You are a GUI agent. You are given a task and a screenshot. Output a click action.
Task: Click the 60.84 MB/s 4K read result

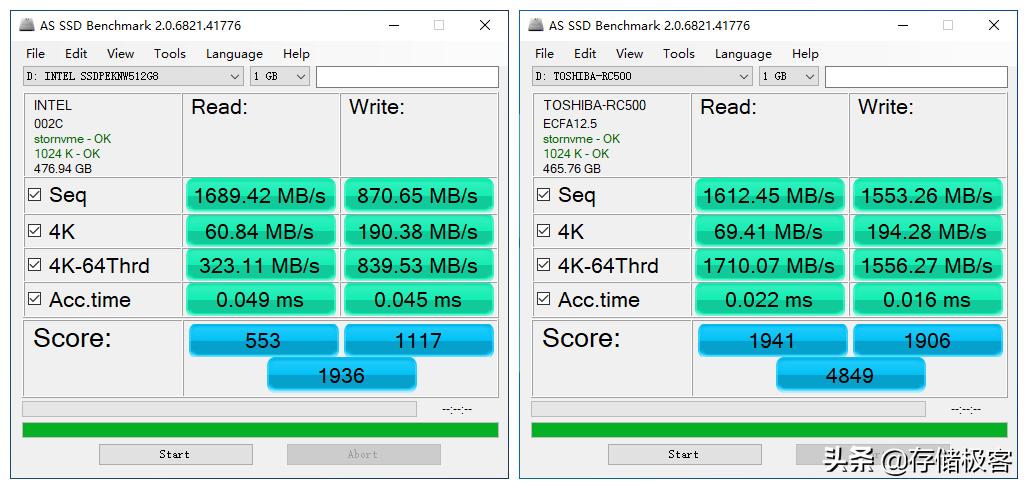pyautogui.click(x=260, y=231)
